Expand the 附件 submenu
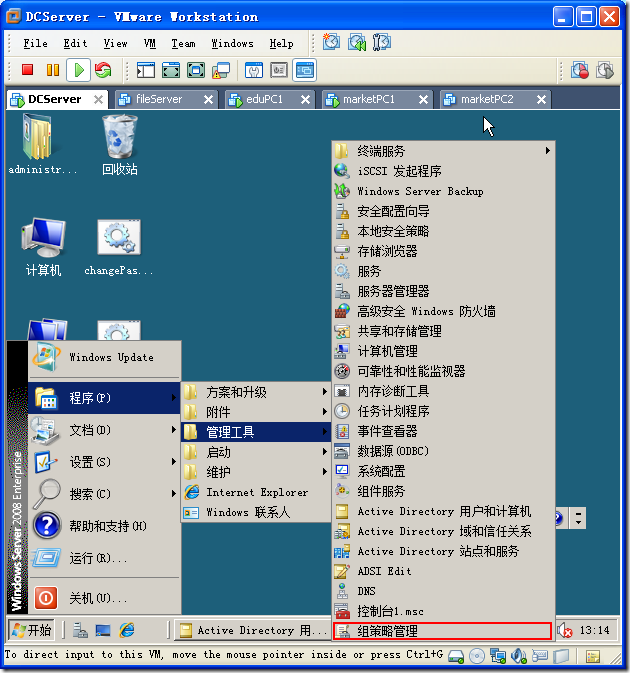Image resolution: width=630 pixels, height=673 pixels. [256, 412]
